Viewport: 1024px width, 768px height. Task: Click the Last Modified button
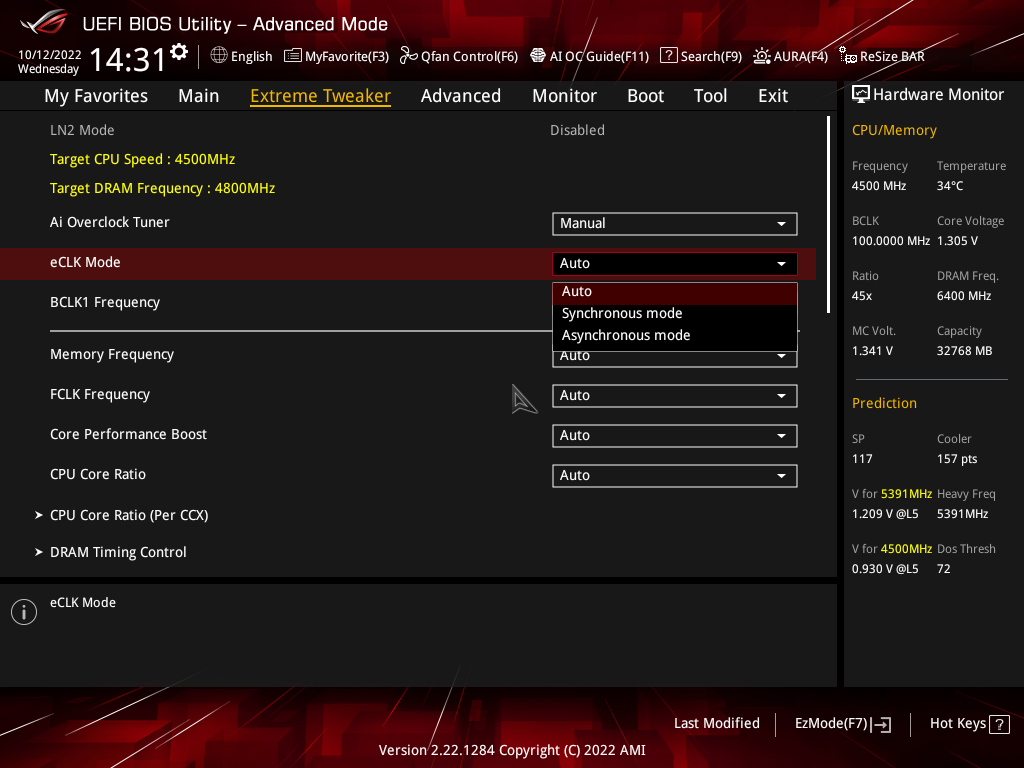click(716, 724)
